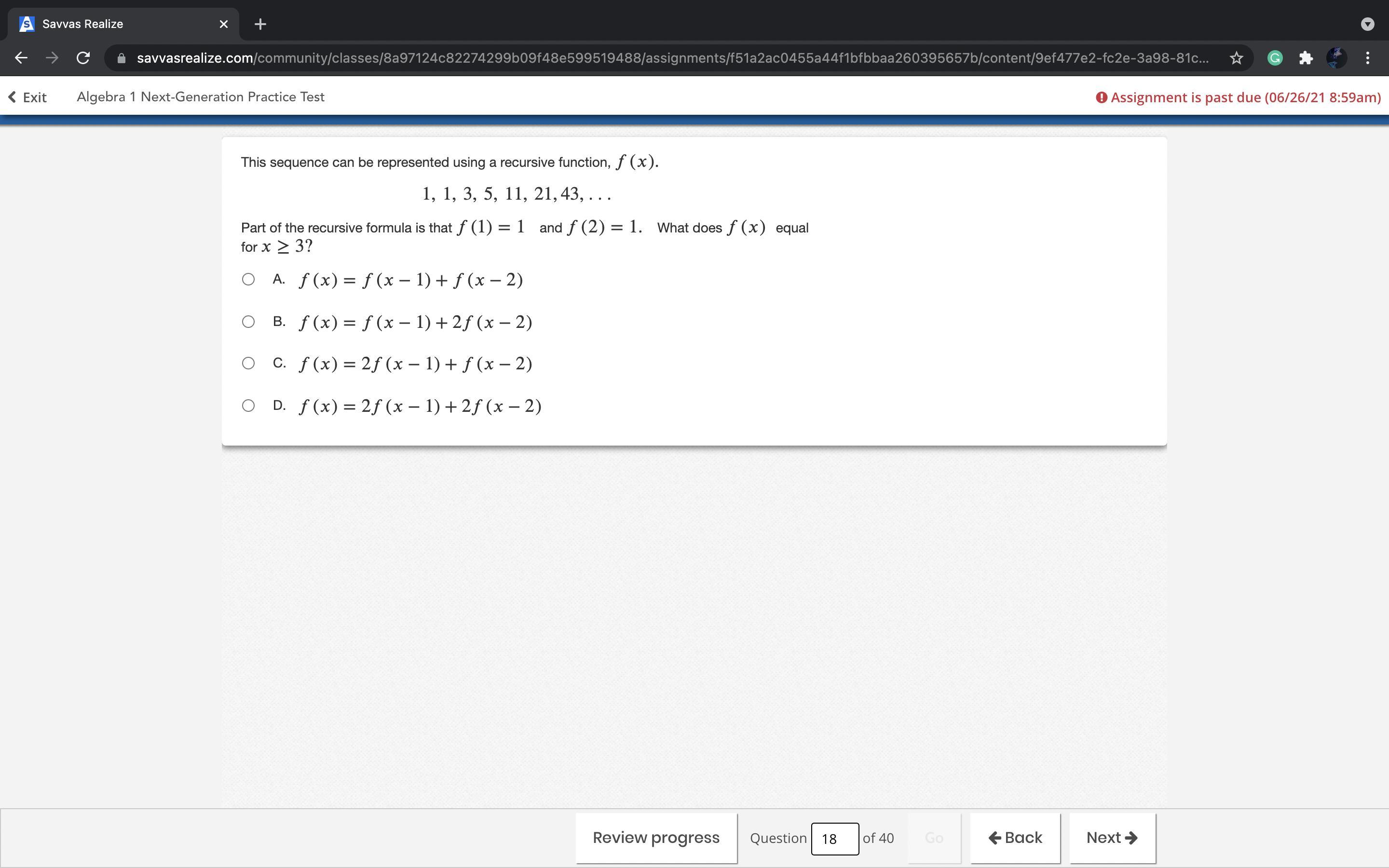Open the Extensions puzzle piece icon

coord(1306,58)
